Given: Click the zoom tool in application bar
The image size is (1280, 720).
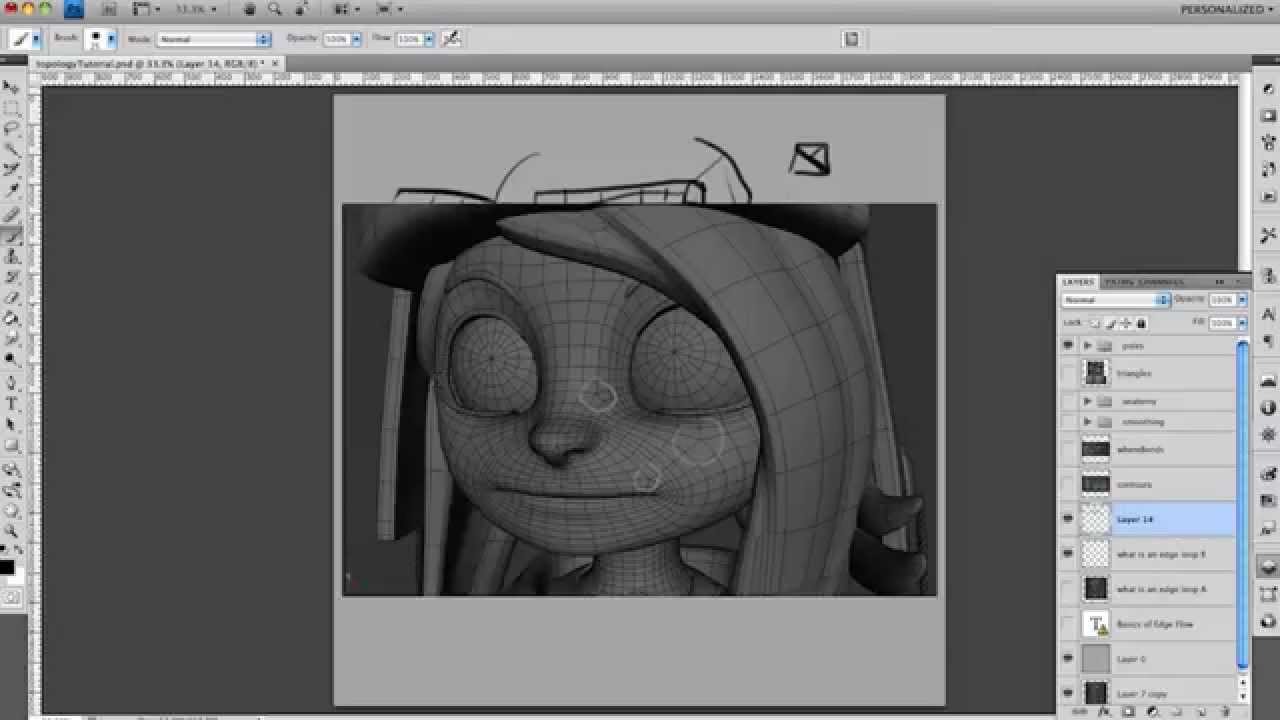Looking at the screenshot, I should [274, 9].
